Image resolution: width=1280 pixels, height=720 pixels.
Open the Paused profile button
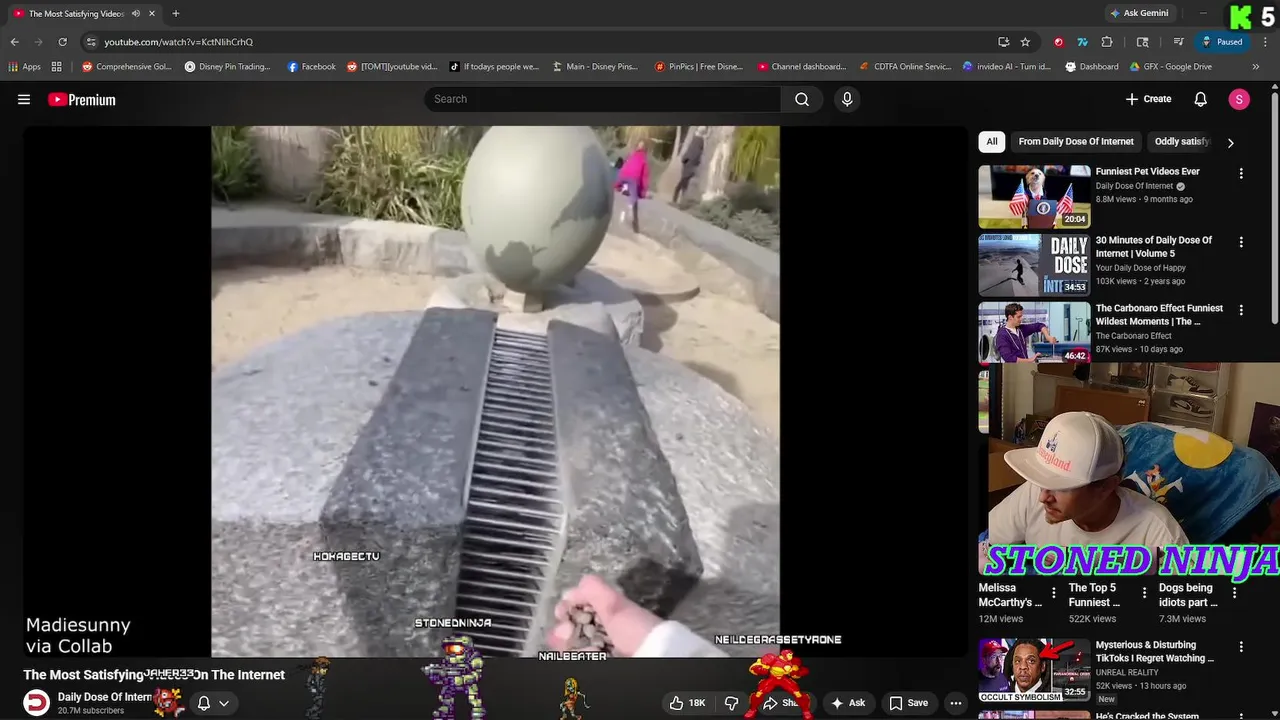[x=1222, y=42]
